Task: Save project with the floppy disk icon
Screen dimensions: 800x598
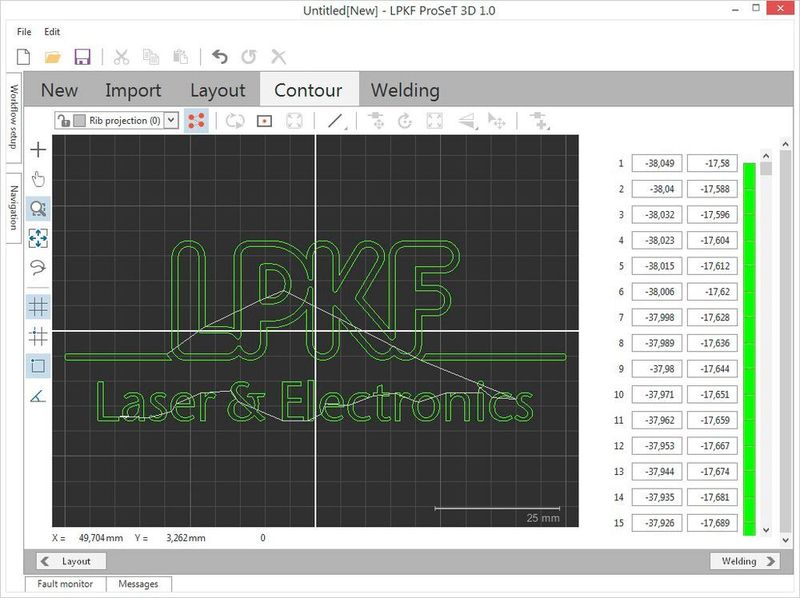Action: pyautogui.click(x=82, y=57)
